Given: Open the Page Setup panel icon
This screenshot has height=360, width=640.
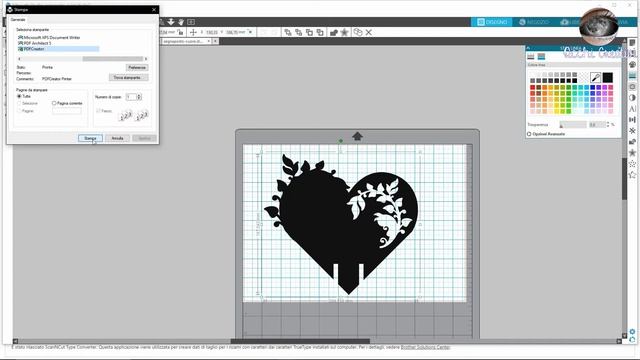Looking at the screenshot, I should 632,43.
